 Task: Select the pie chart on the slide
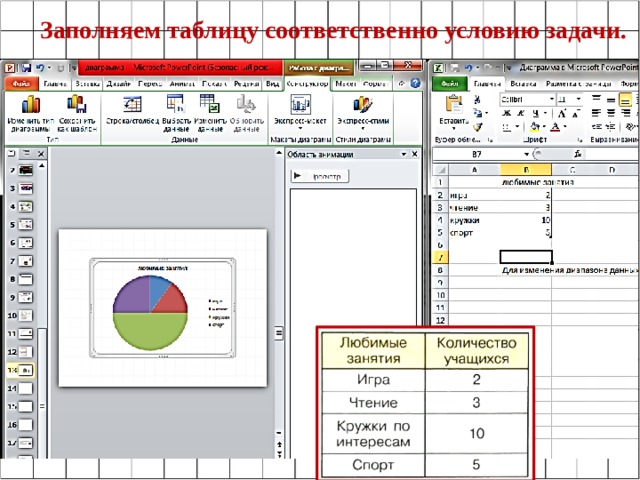150,313
